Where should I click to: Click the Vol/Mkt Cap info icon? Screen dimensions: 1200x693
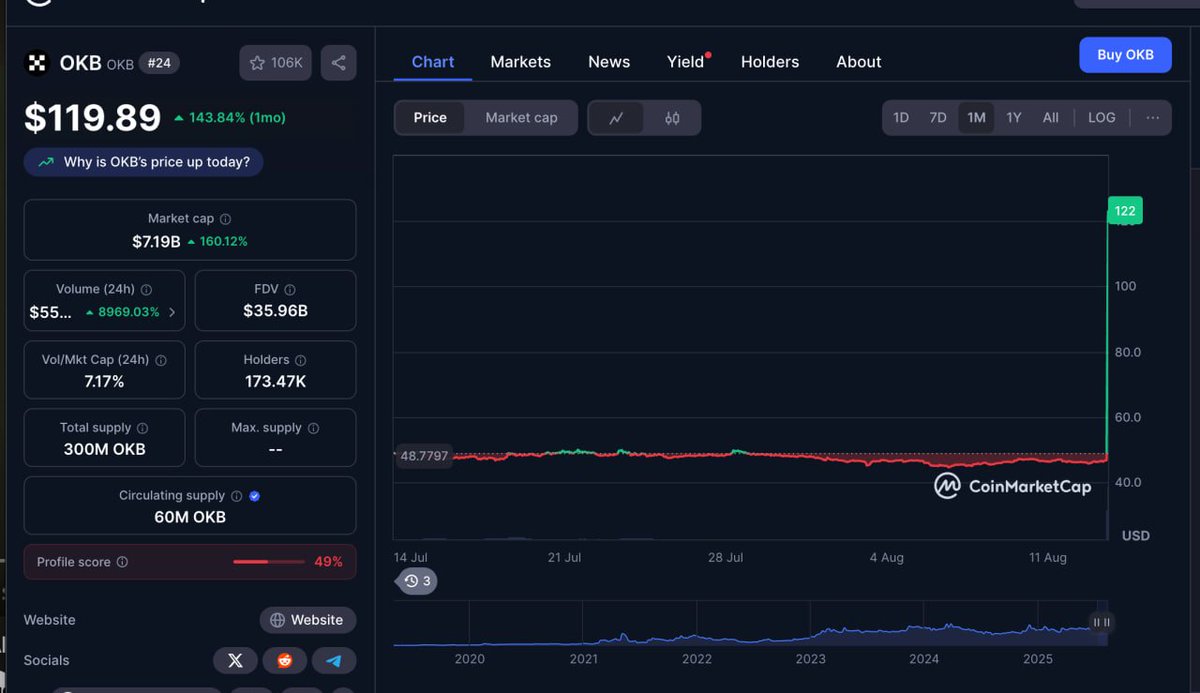(161, 360)
